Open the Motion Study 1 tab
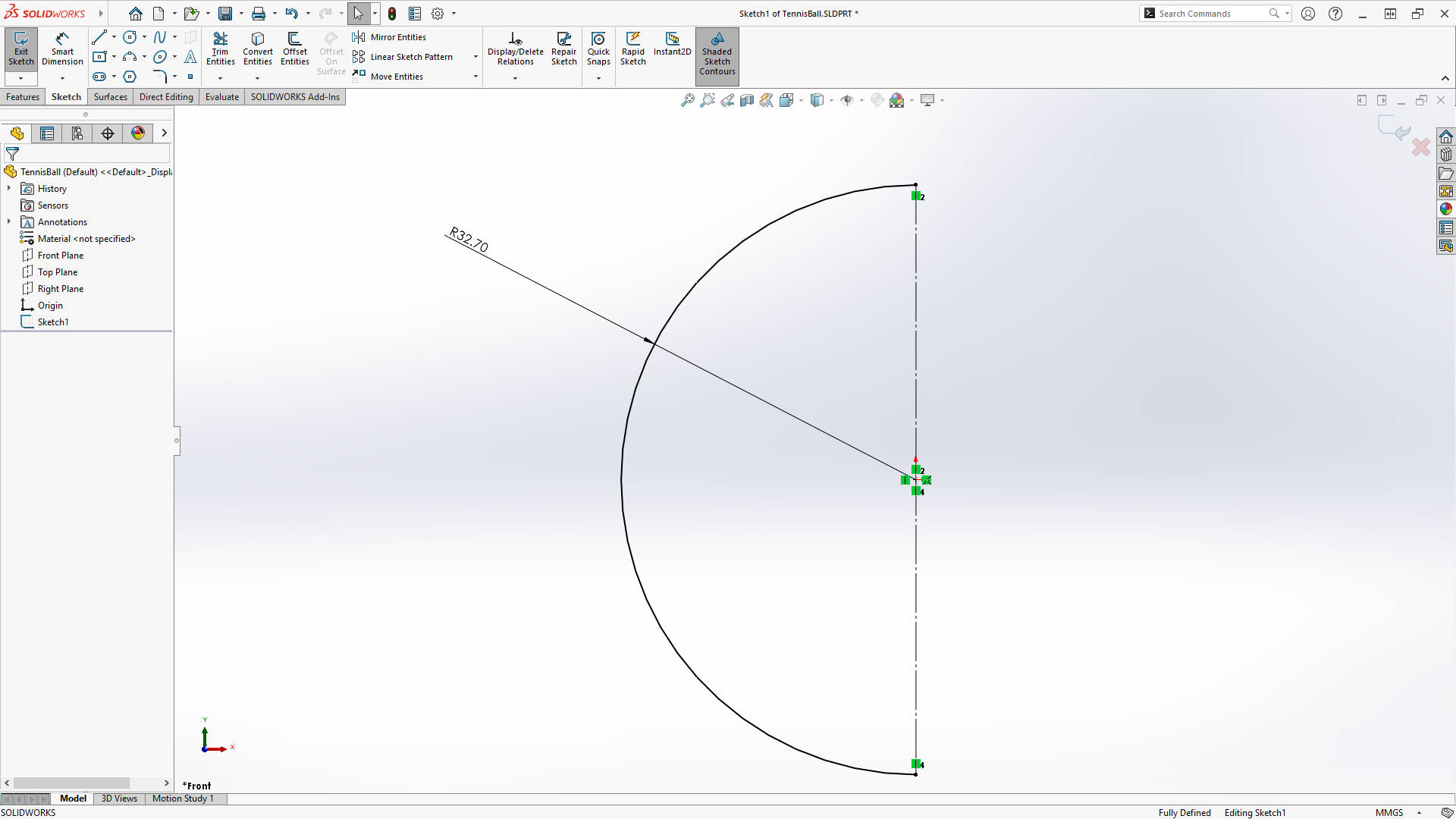Viewport: 1456px width, 819px height. [182, 799]
